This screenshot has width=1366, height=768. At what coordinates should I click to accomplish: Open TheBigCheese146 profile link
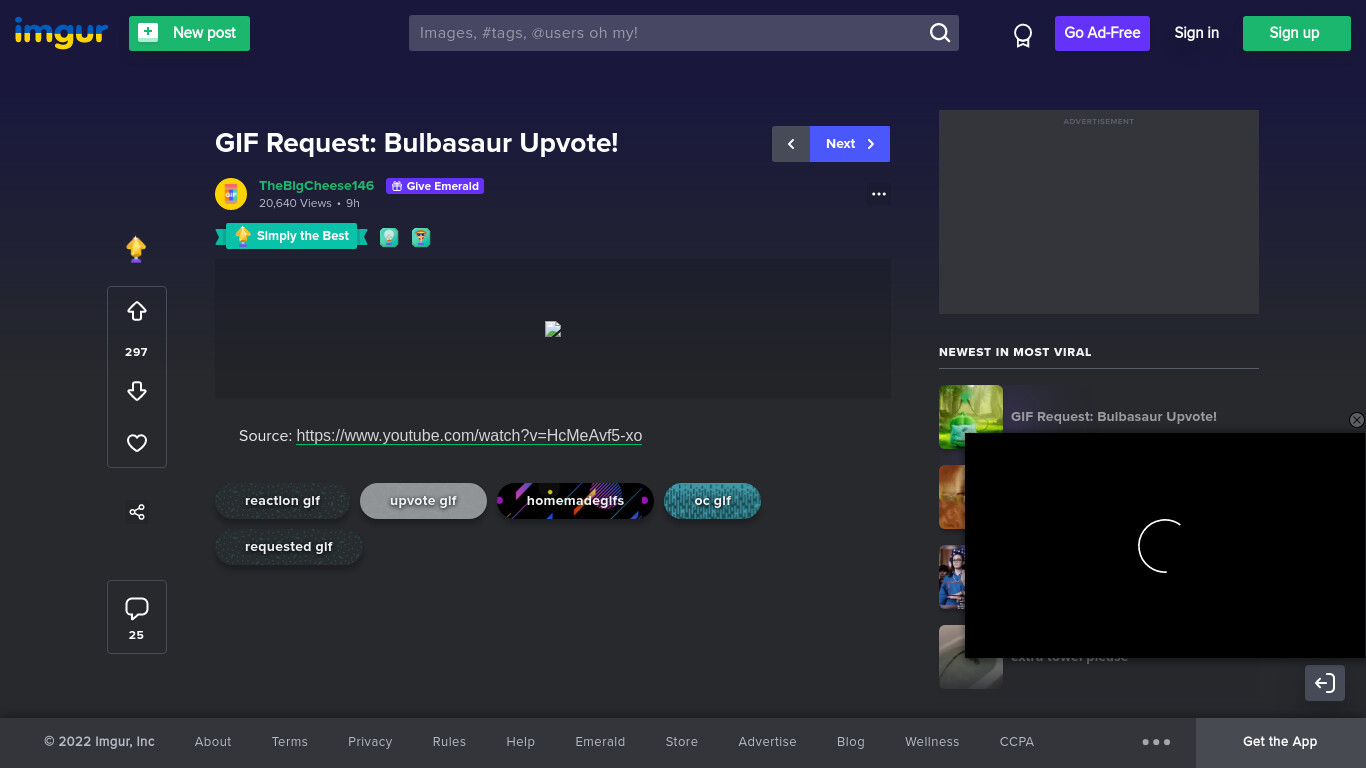pos(316,186)
